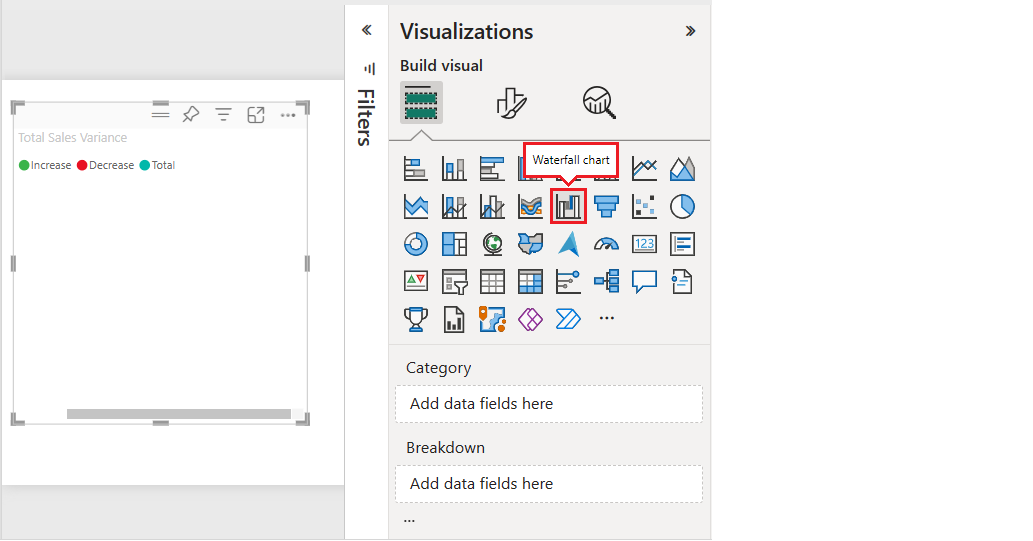The width and height of the screenshot is (1033, 541).
Task: Open the Analytics tab
Action: click(598, 102)
